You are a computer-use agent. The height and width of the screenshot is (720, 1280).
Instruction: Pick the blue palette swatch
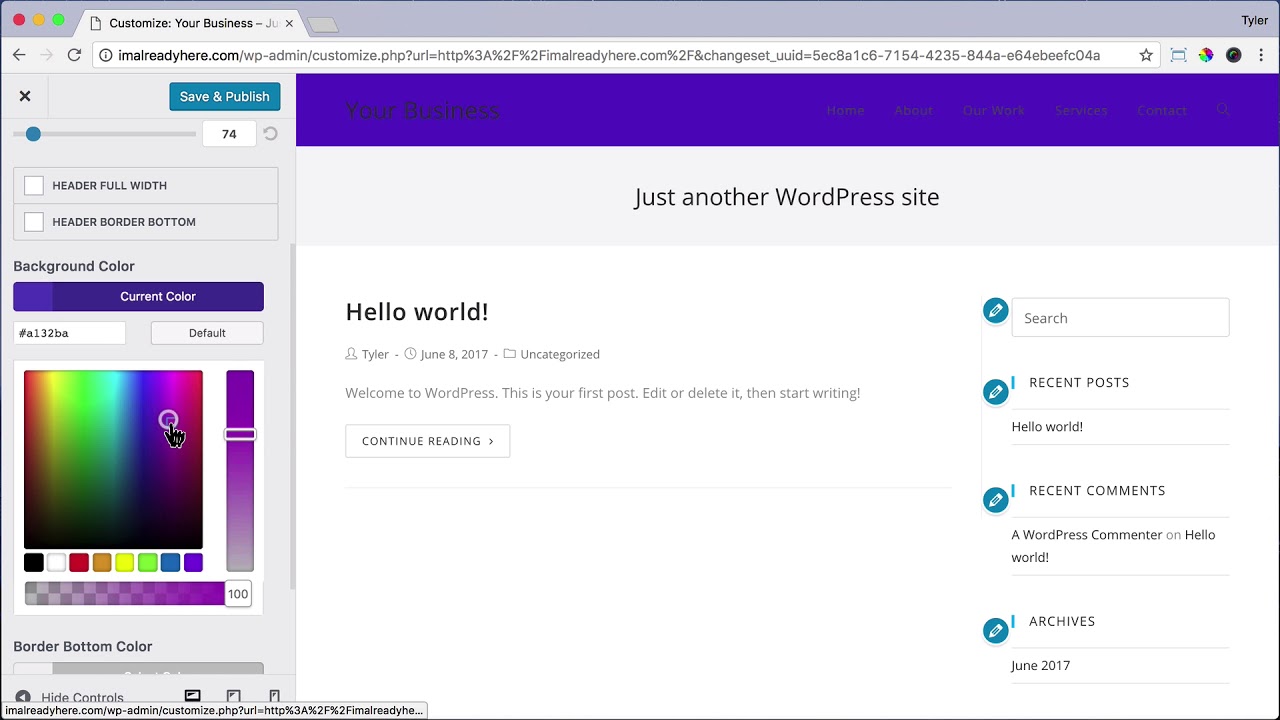pos(171,563)
